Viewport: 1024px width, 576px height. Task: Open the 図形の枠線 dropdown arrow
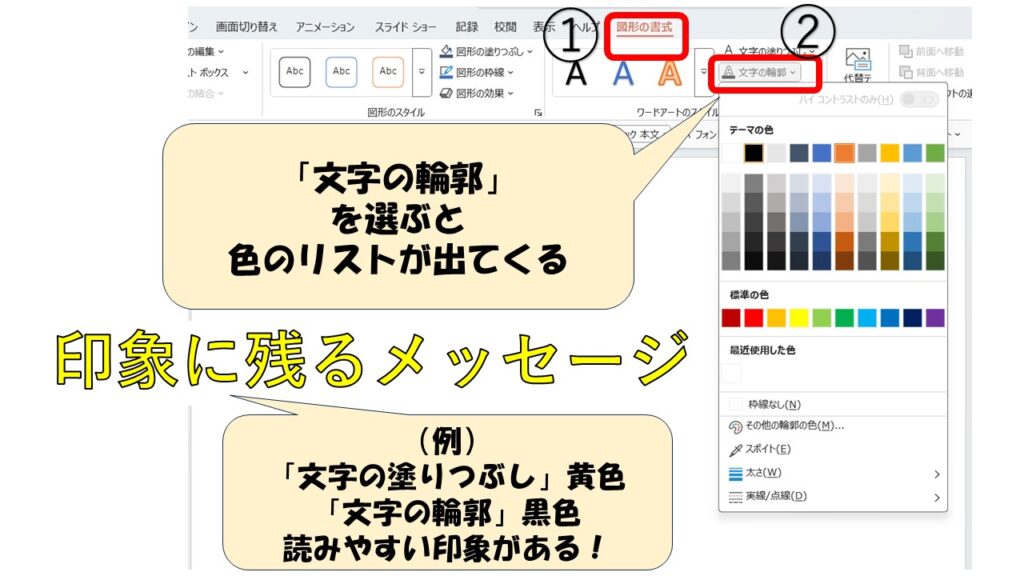pyautogui.click(x=510, y=72)
